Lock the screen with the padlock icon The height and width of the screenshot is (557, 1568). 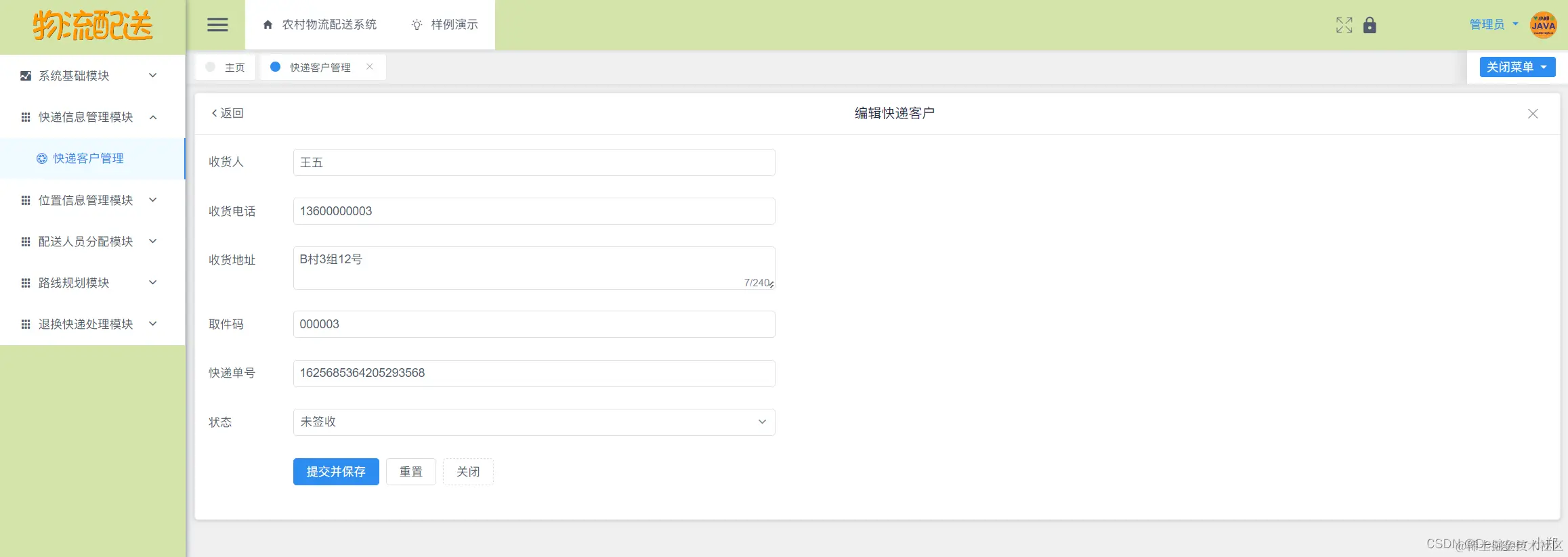click(1370, 25)
